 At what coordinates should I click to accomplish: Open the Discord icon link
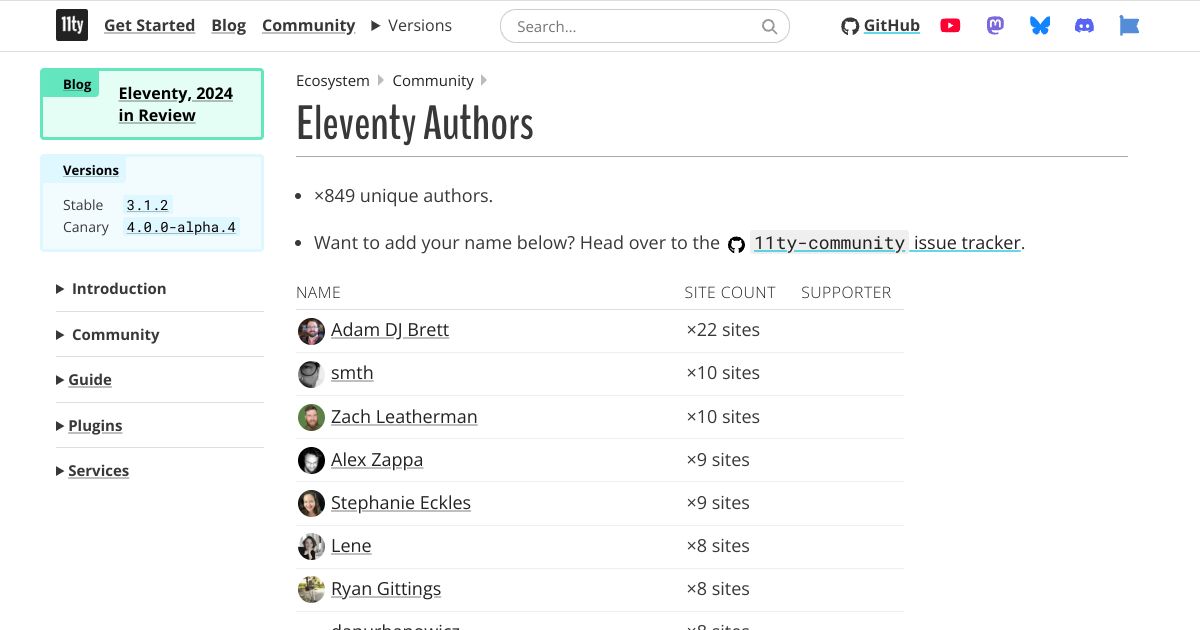1084,26
